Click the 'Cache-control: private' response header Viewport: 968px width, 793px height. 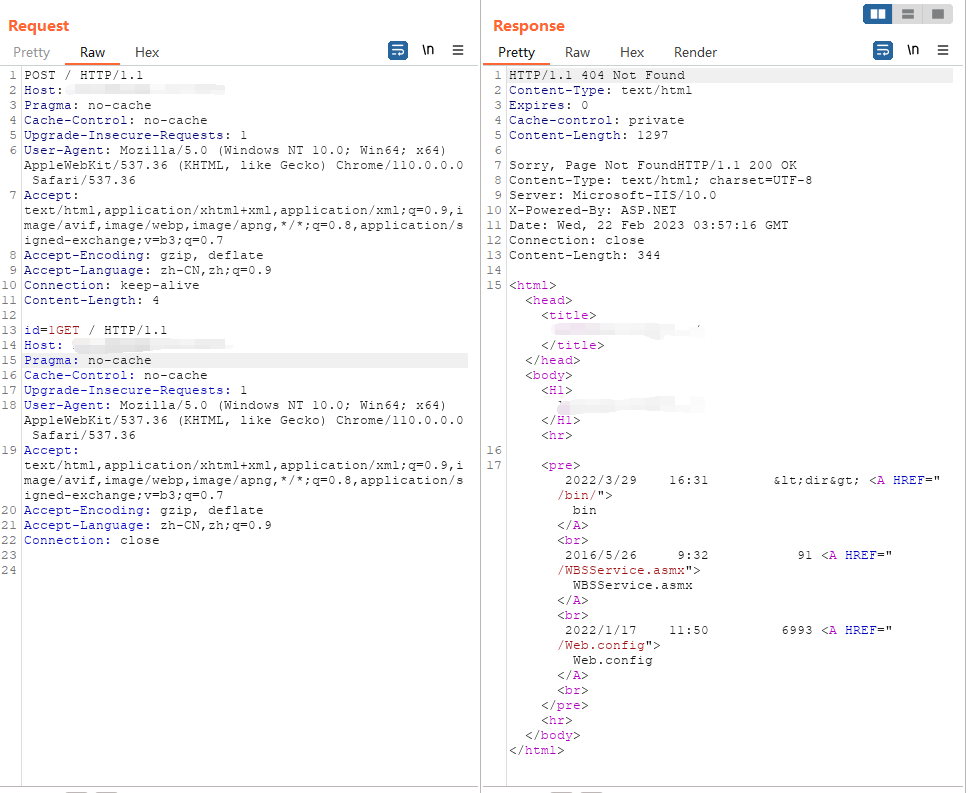(x=596, y=120)
